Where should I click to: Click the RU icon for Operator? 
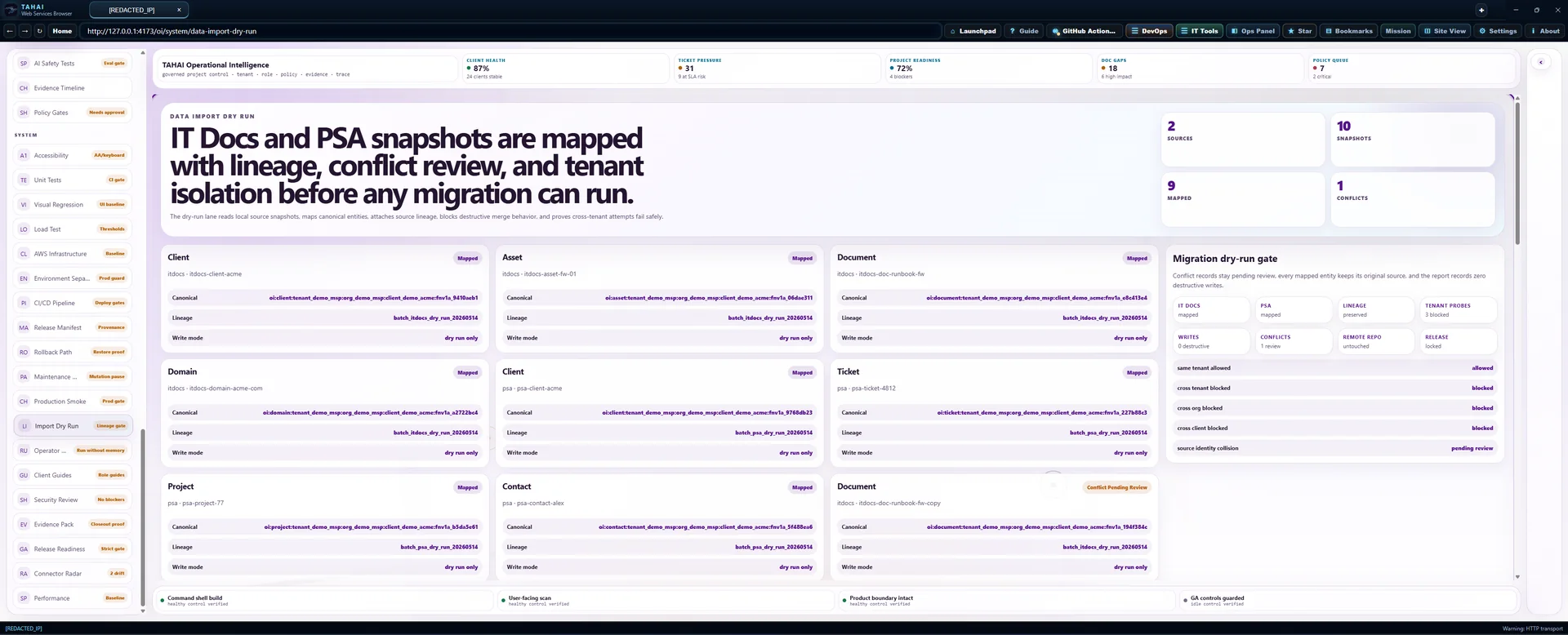click(24, 451)
